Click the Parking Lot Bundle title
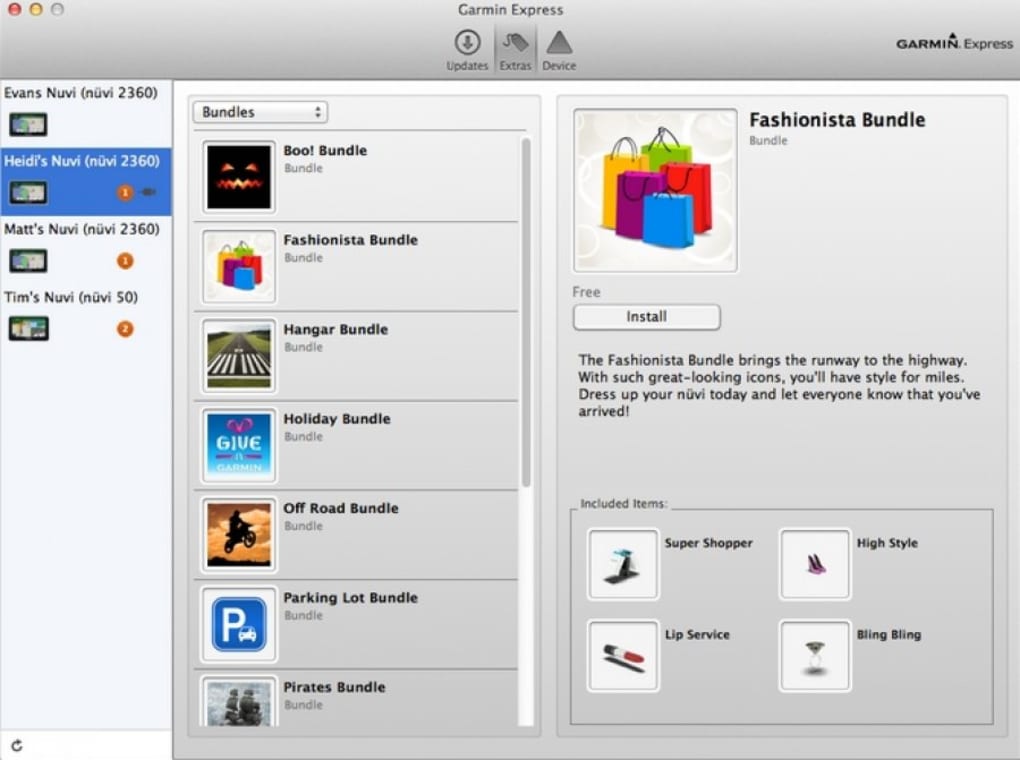The image size is (1020, 760). pyautogui.click(x=351, y=598)
